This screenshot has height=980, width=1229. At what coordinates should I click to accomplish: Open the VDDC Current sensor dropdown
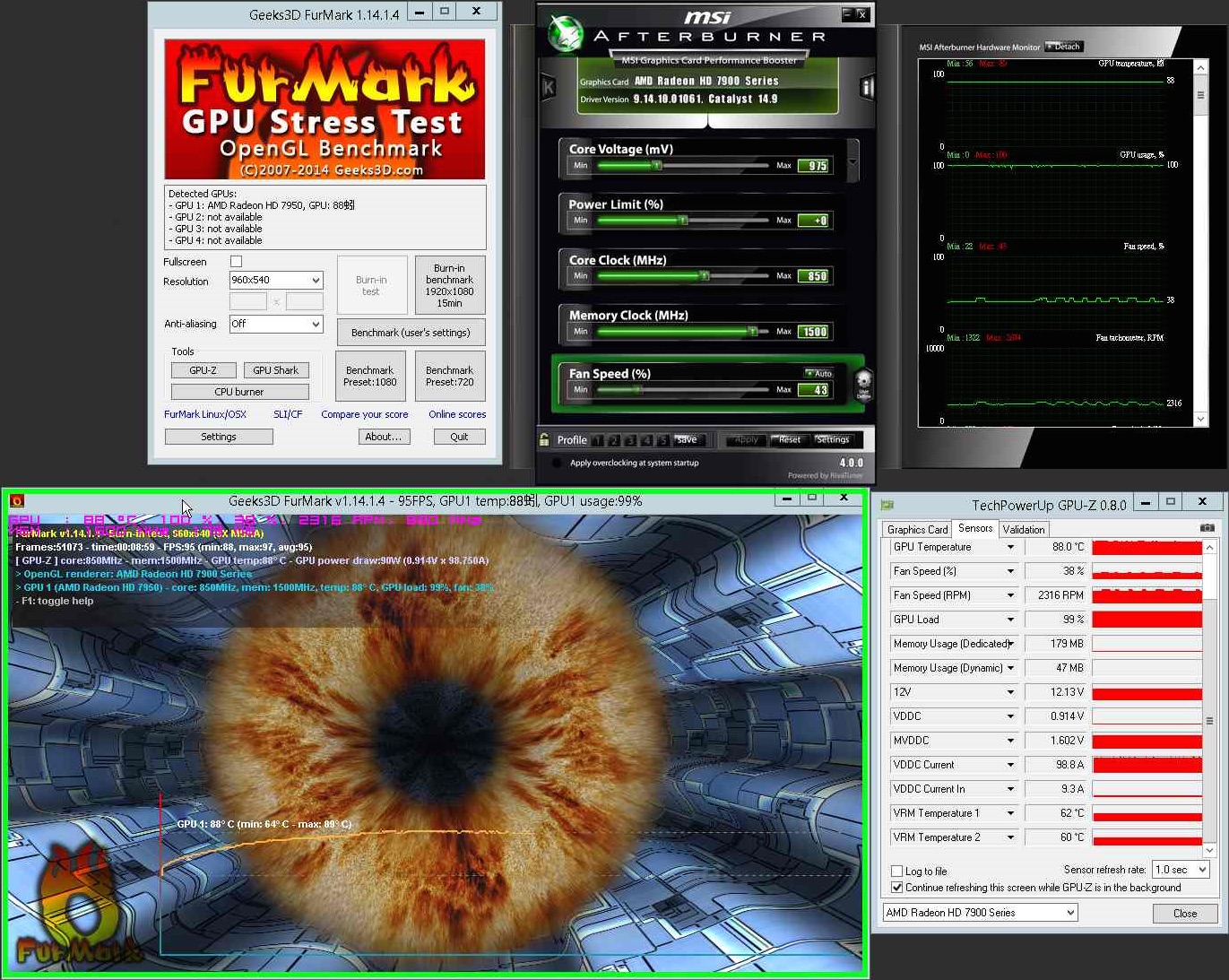pyautogui.click(x=1010, y=765)
